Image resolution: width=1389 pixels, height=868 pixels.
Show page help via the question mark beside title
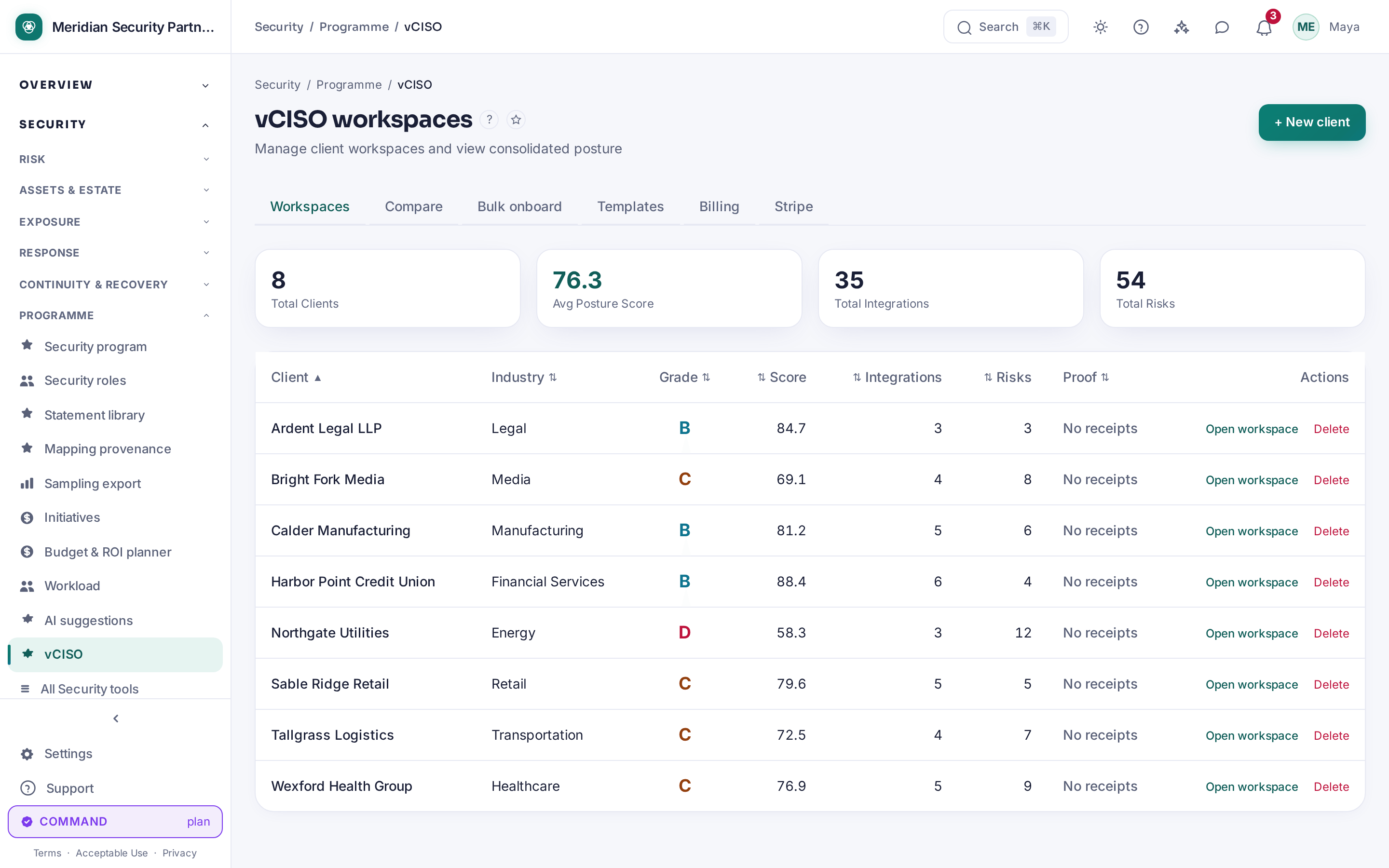click(x=489, y=120)
